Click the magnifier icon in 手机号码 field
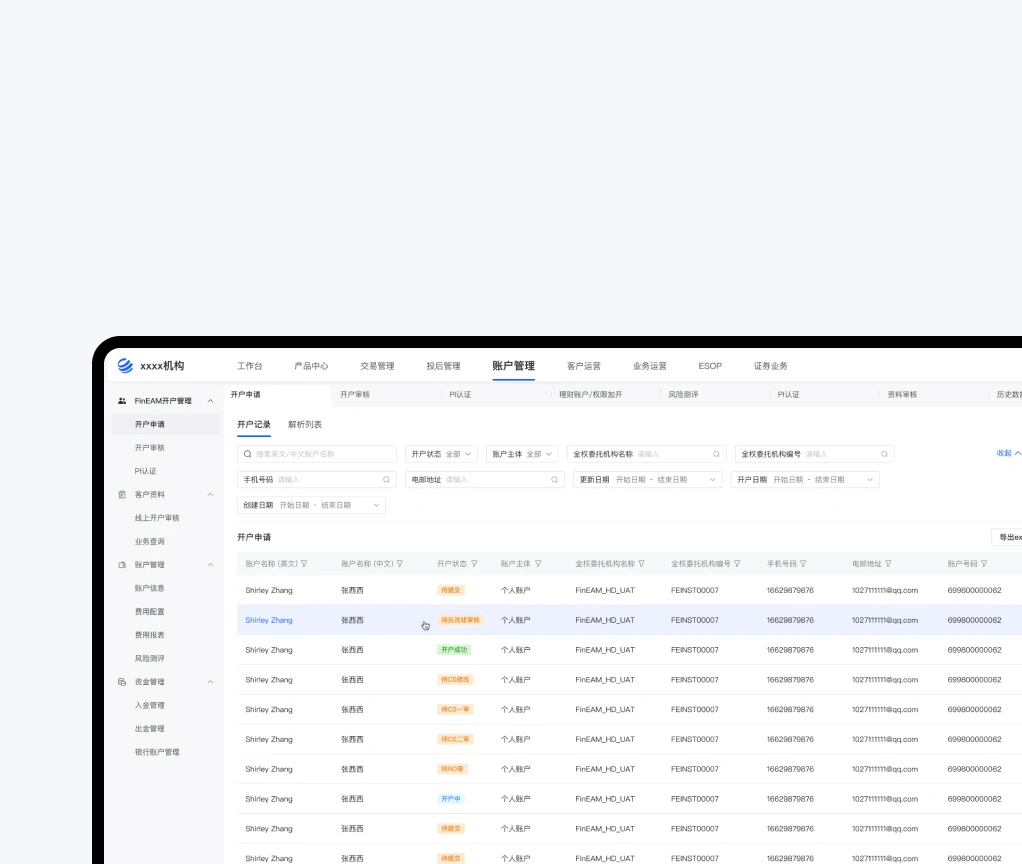 point(387,480)
